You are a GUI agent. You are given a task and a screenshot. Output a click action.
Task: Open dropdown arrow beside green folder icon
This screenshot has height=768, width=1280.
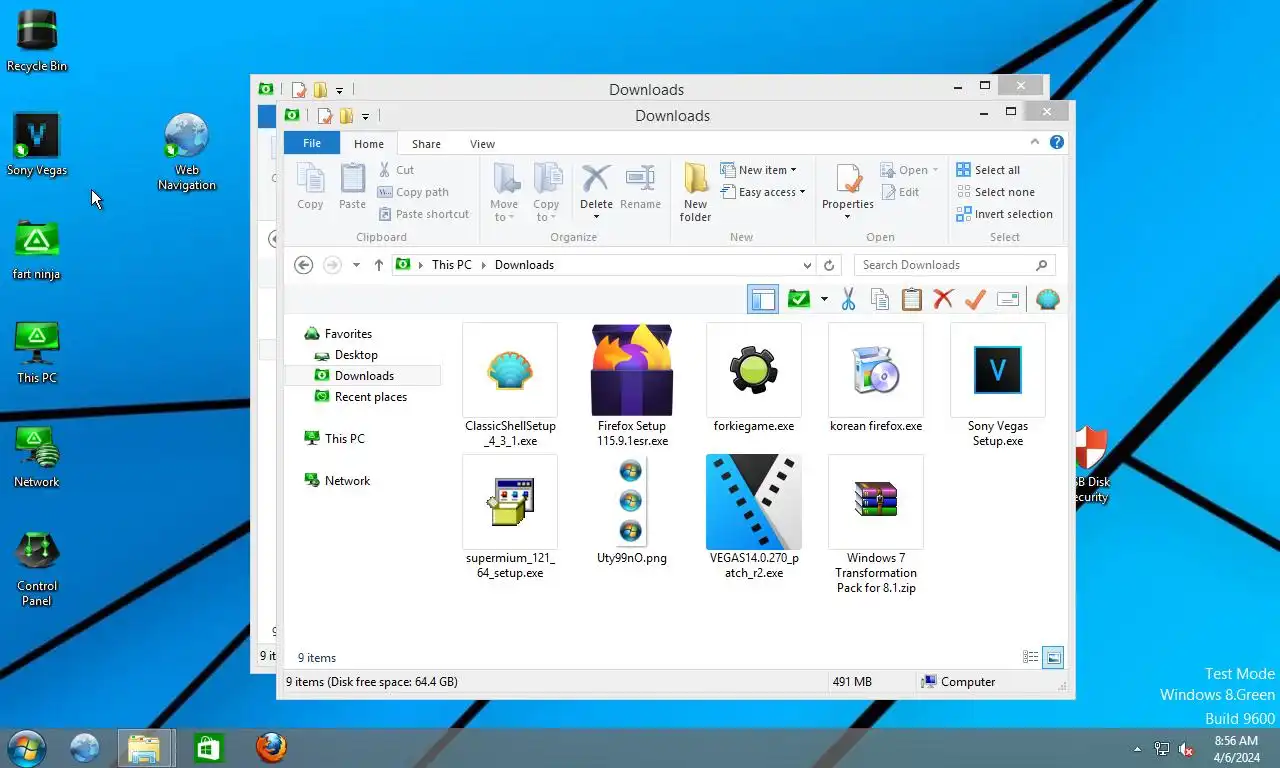[x=824, y=299]
